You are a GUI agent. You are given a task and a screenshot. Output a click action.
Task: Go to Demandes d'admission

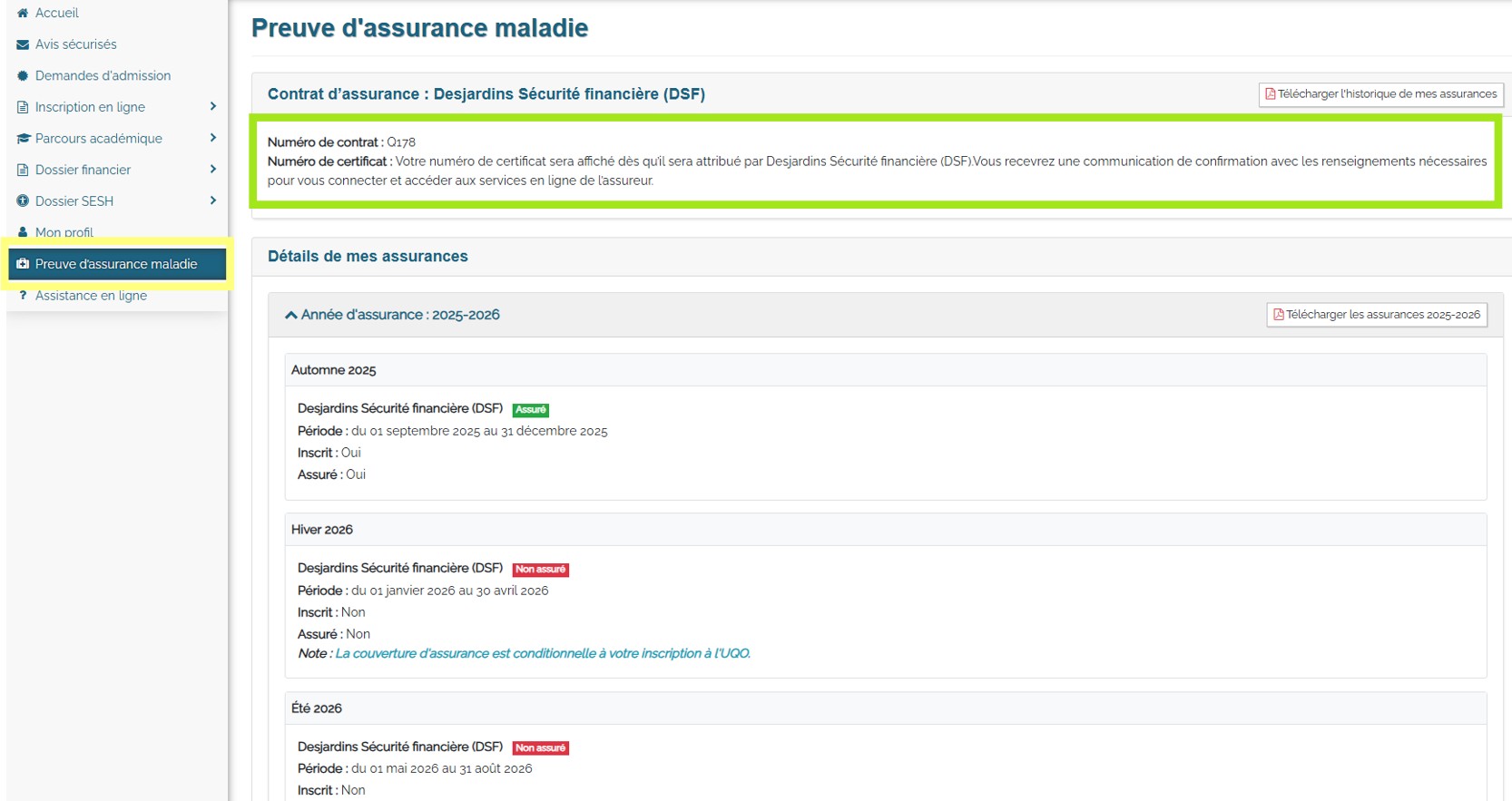point(103,76)
